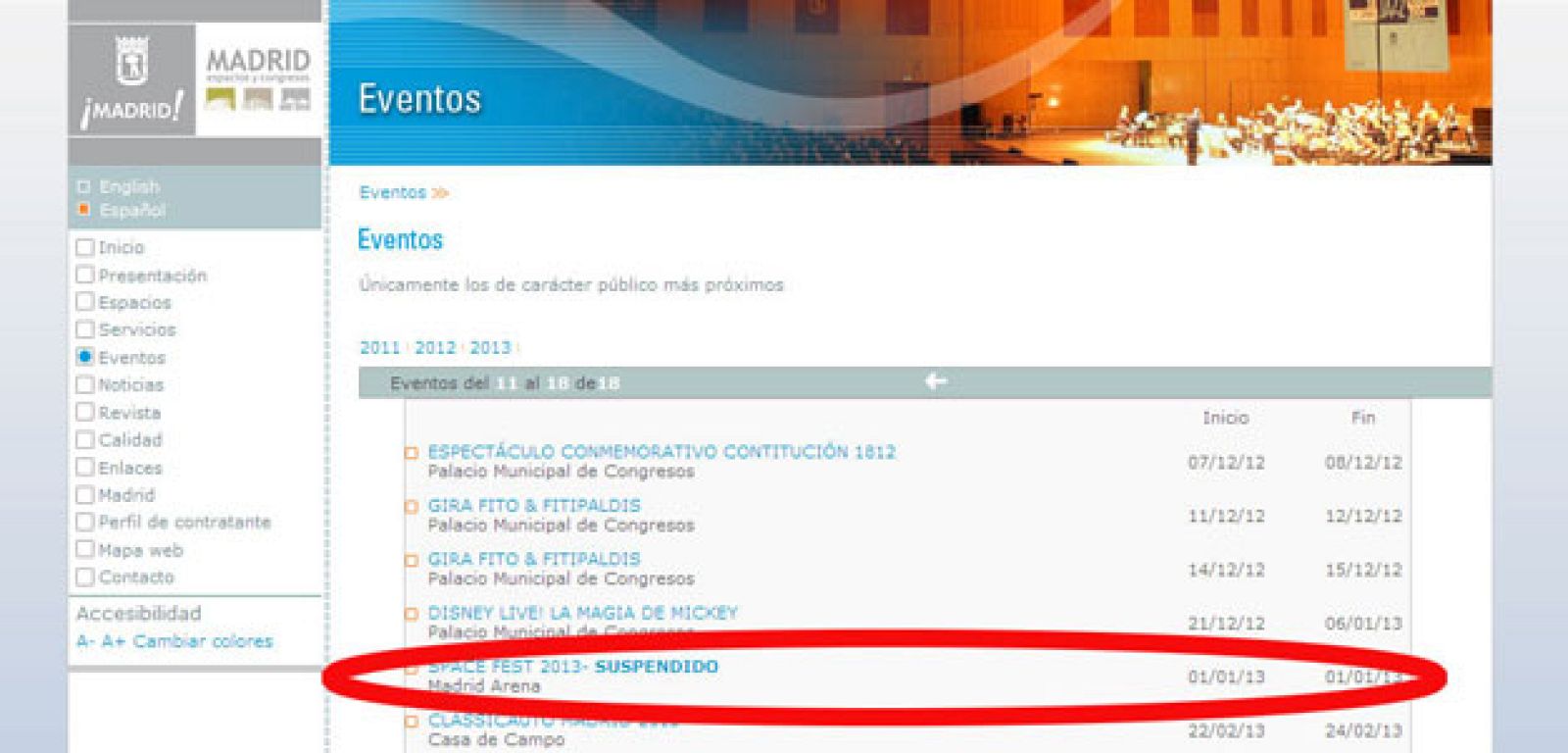The image size is (1568, 753).
Task: Filter events by year 2012
Action: 435,347
